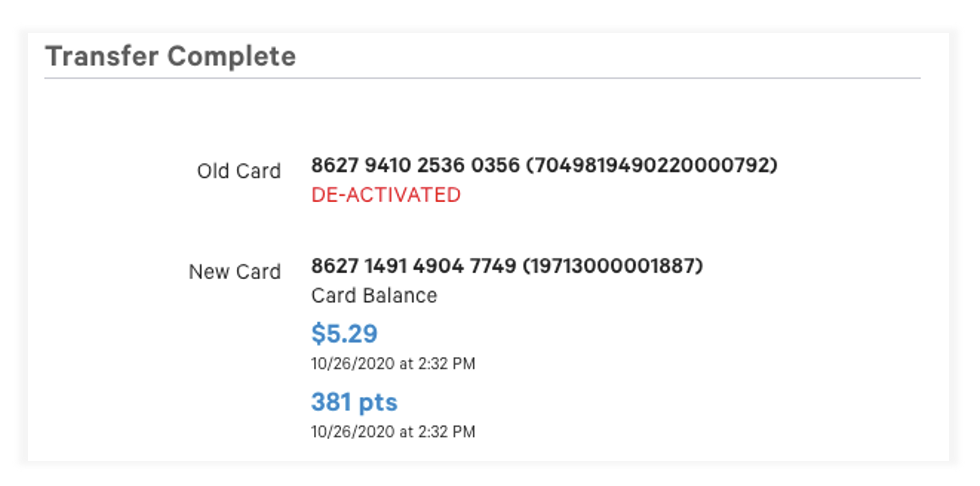Screen dimensions: 980x486
Task: Click the divider line under Transfer Complete
Action: click(482, 78)
